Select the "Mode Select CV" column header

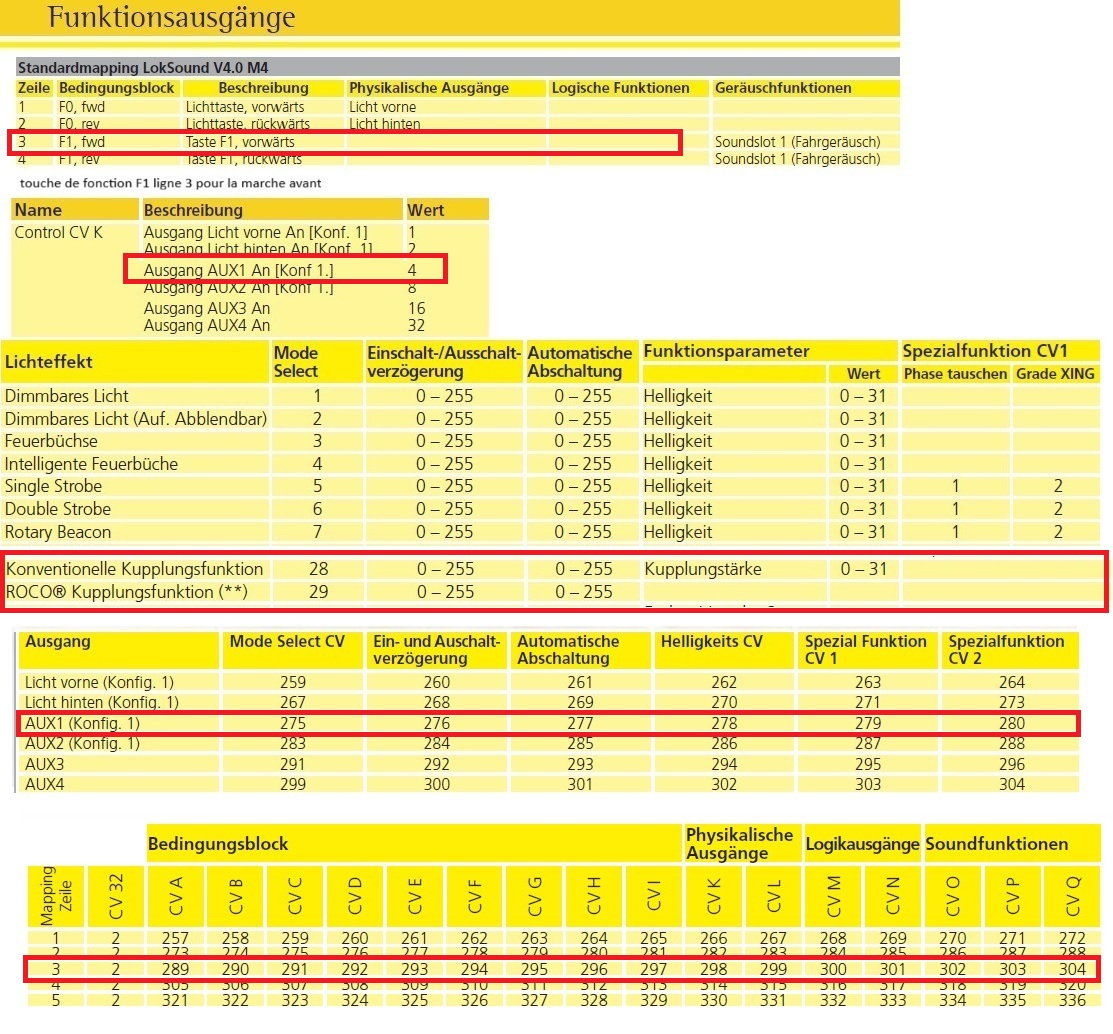tap(287, 642)
